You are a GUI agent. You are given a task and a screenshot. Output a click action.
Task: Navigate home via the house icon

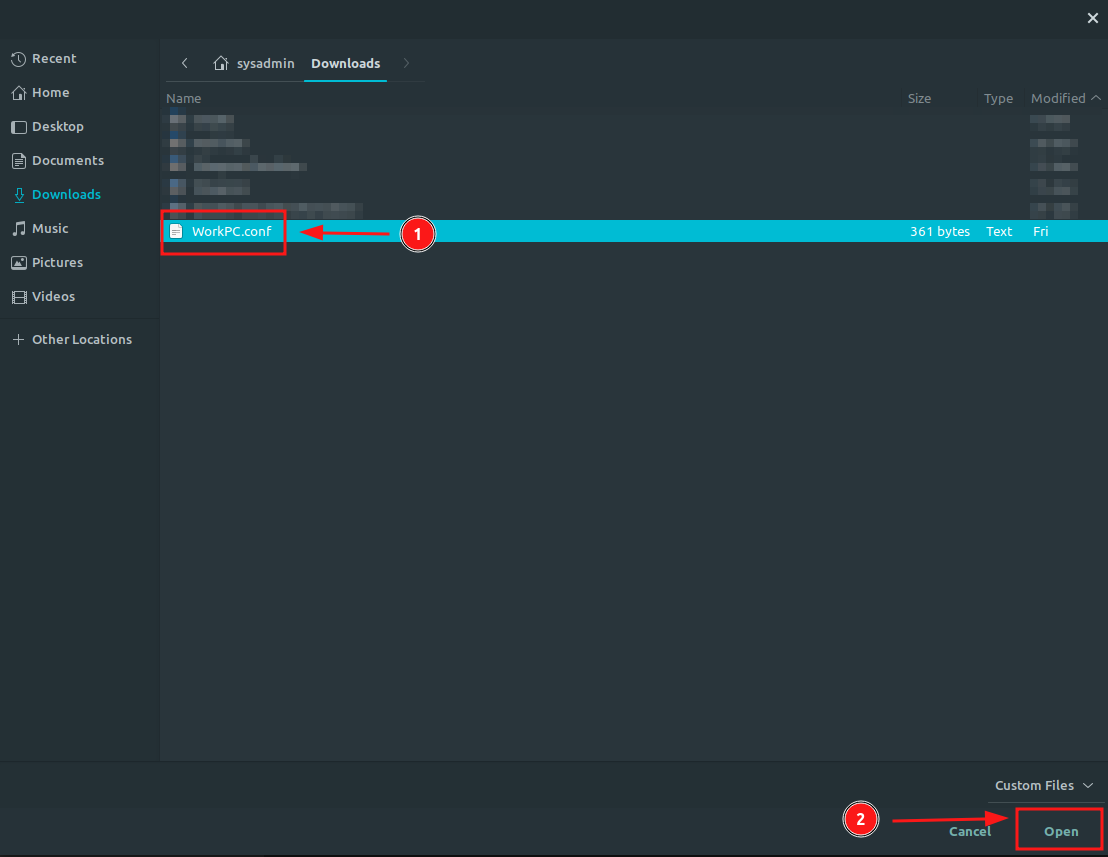coord(220,62)
